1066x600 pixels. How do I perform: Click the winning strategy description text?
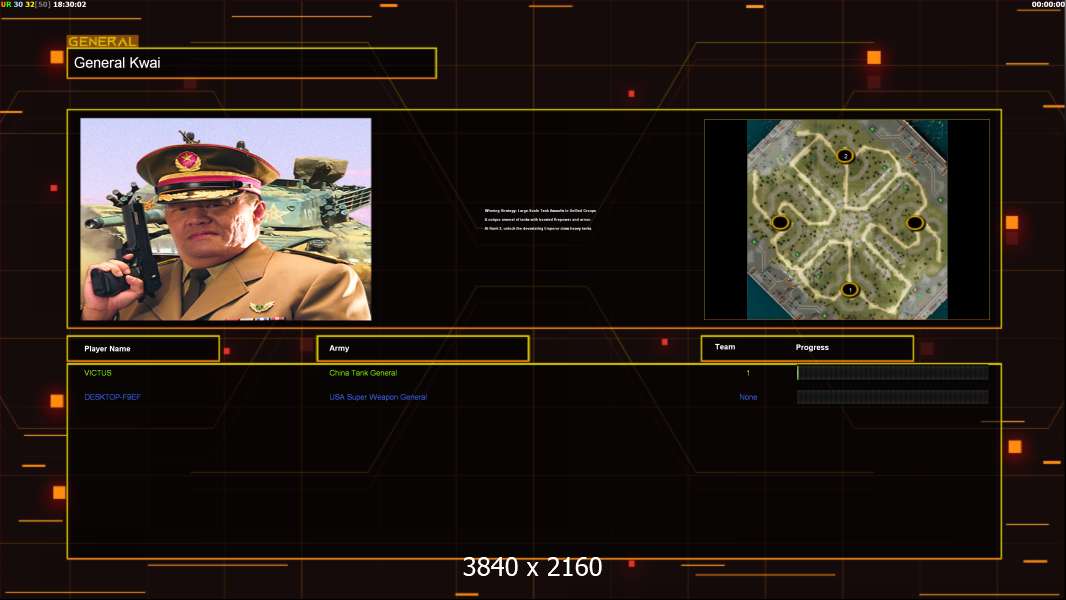(x=538, y=219)
